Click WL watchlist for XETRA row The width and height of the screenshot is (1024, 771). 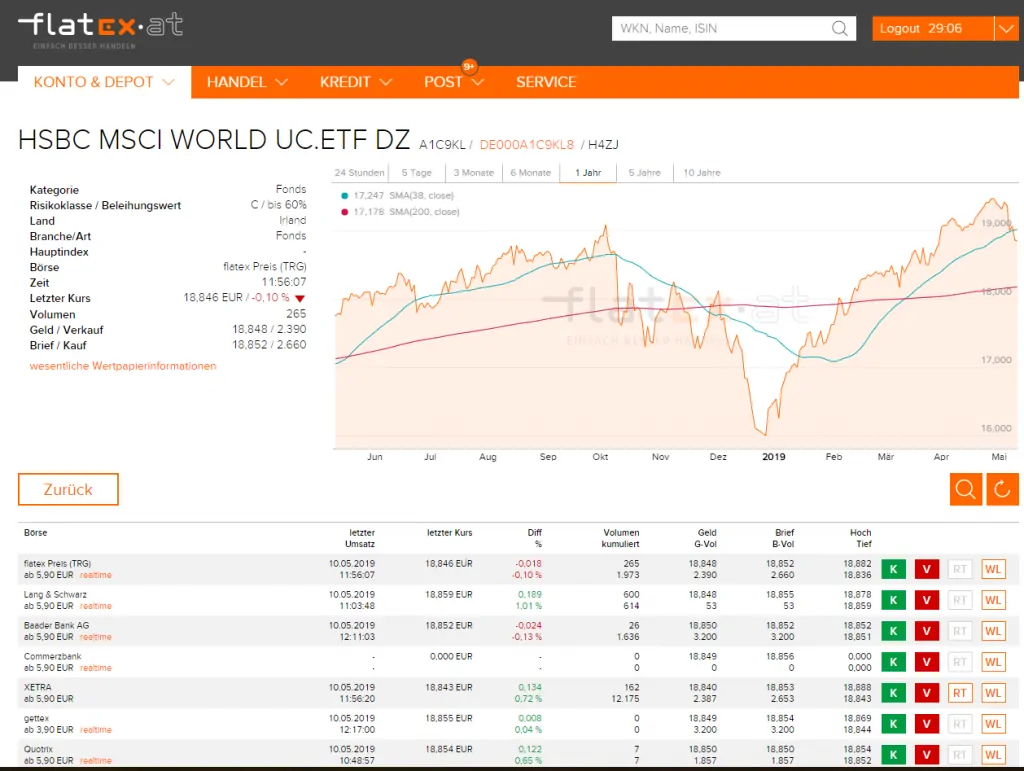pos(993,693)
